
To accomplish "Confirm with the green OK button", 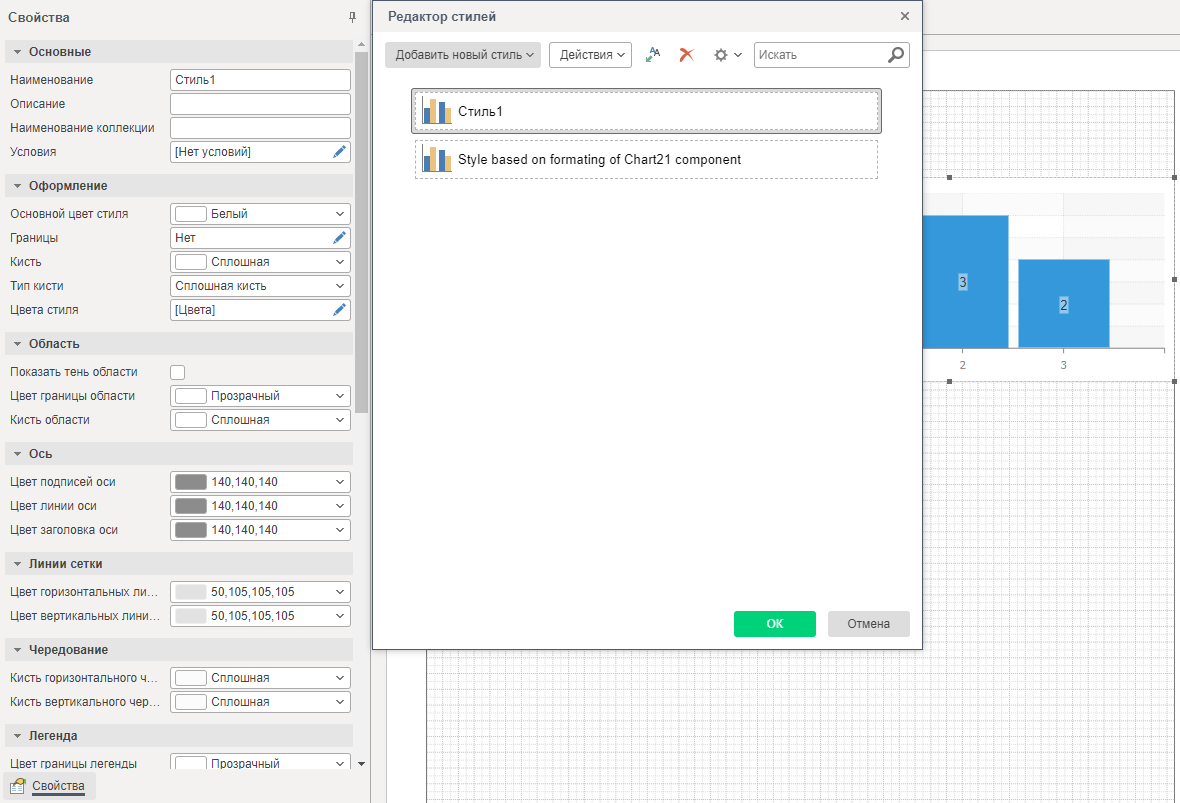I will tap(774, 624).
